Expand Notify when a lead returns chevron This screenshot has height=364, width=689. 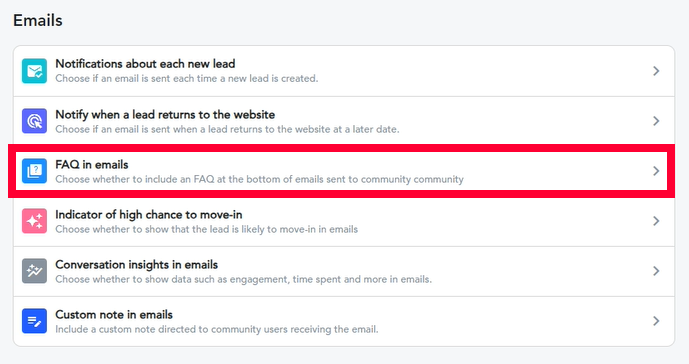coord(656,121)
